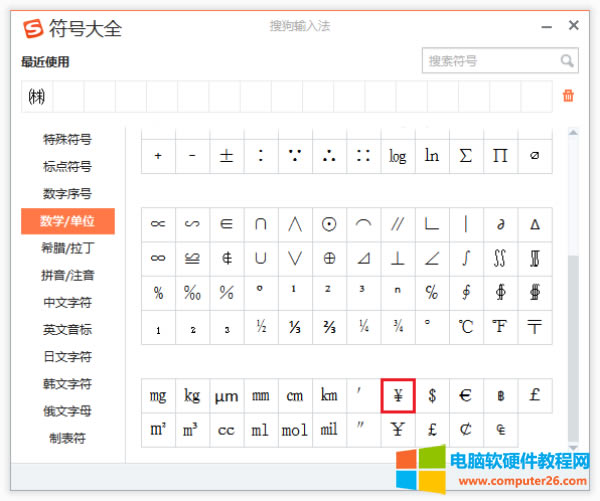Insert the dollar sign $ symbol

pyautogui.click(x=432, y=396)
